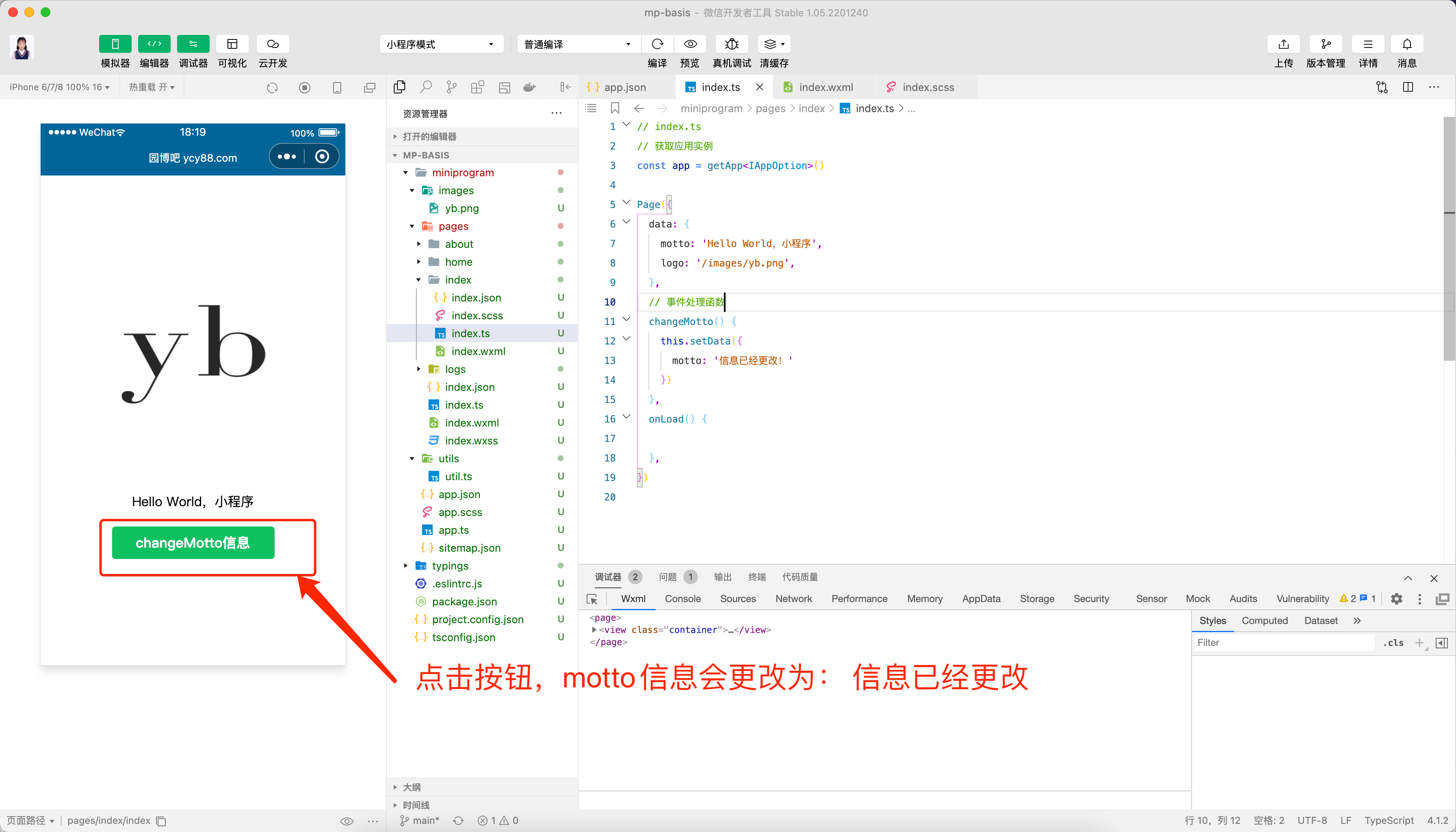Fold the changeMotto block on line 11
This screenshot has height=832, width=1456.
pyautogui.click(x=626, y=319)
